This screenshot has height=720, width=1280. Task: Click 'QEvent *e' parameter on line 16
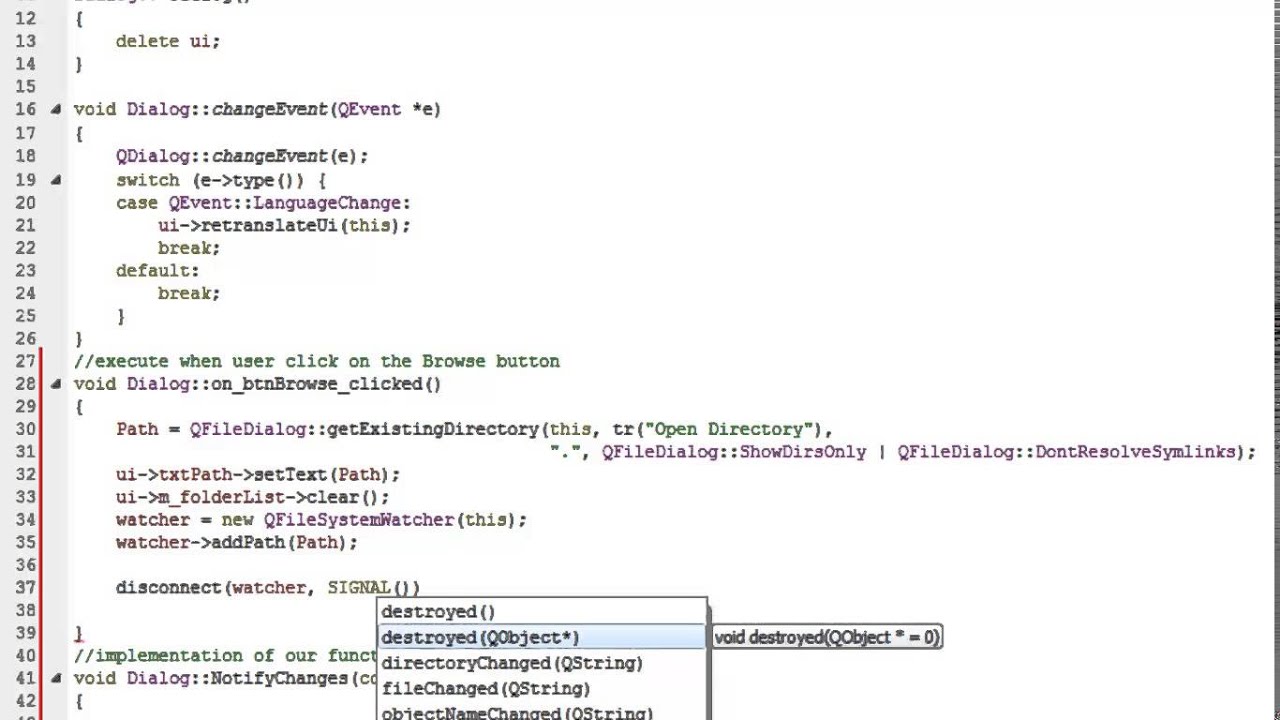point(385,110)
